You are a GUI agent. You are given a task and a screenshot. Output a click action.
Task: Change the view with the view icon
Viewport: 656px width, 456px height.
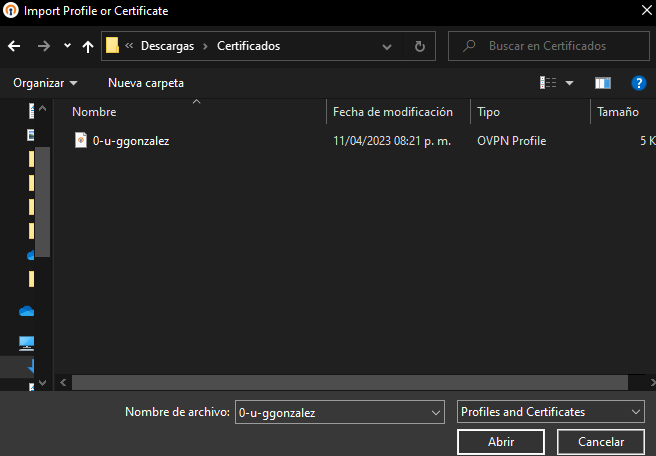tap(548, 83)
